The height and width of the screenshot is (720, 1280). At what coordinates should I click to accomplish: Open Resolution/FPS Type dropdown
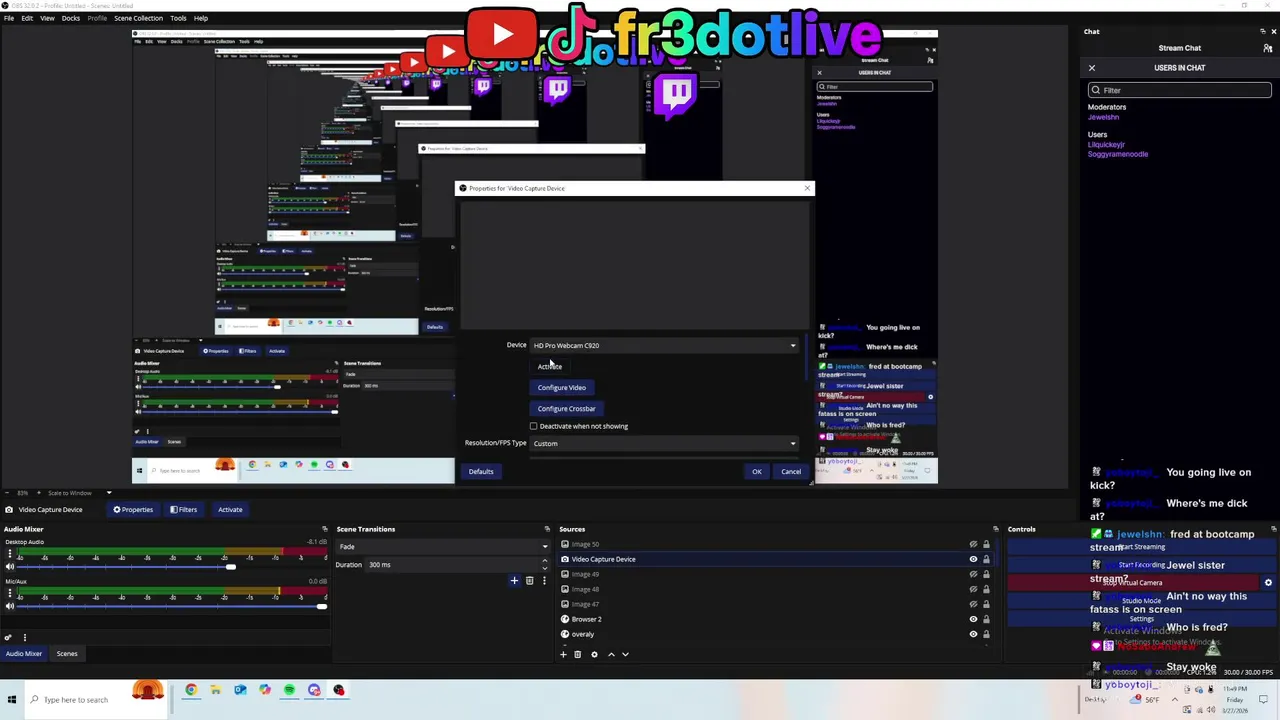click(x=664, y=443)
